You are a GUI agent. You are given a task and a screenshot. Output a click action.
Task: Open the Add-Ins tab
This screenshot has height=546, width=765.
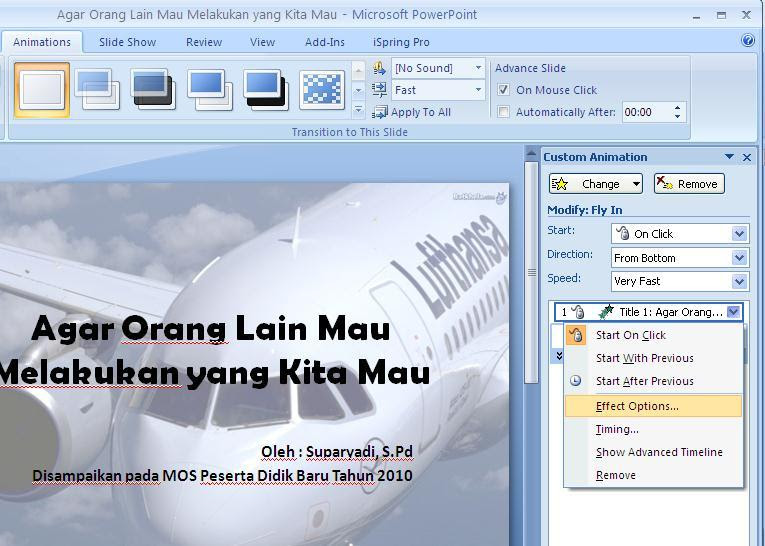click(325, 42)
